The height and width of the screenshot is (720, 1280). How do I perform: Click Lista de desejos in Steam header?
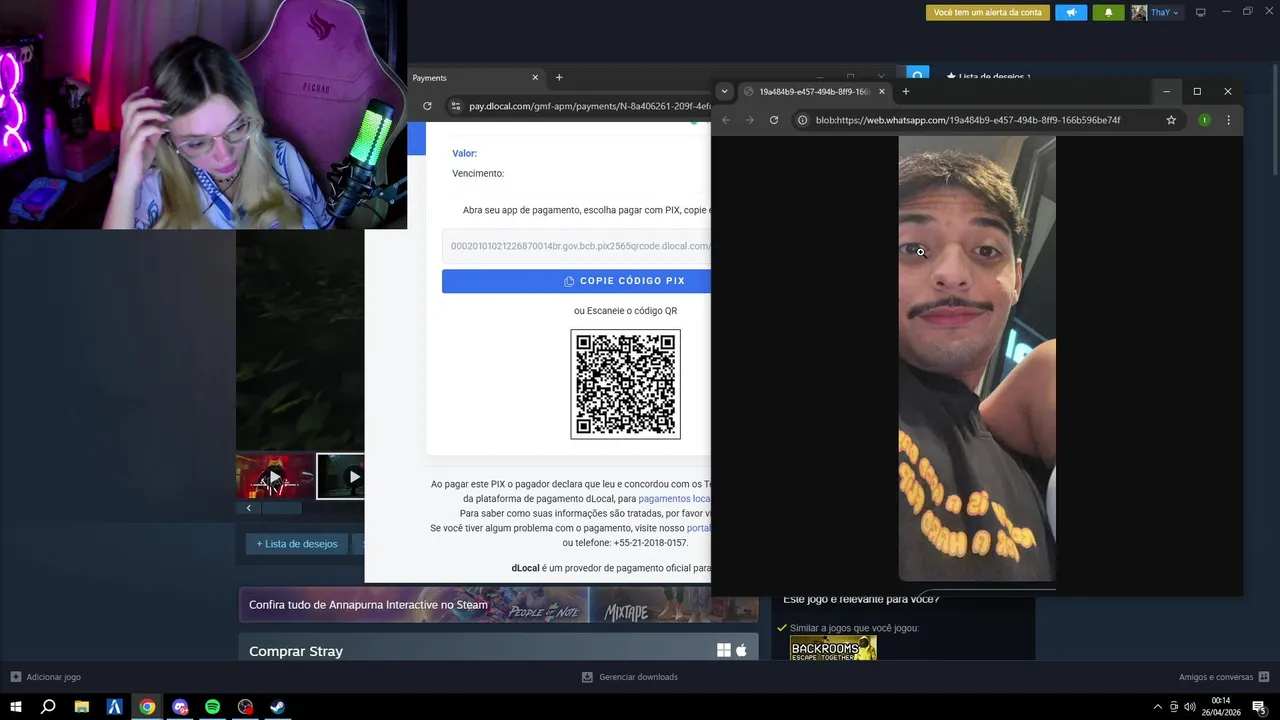[989, 77]
